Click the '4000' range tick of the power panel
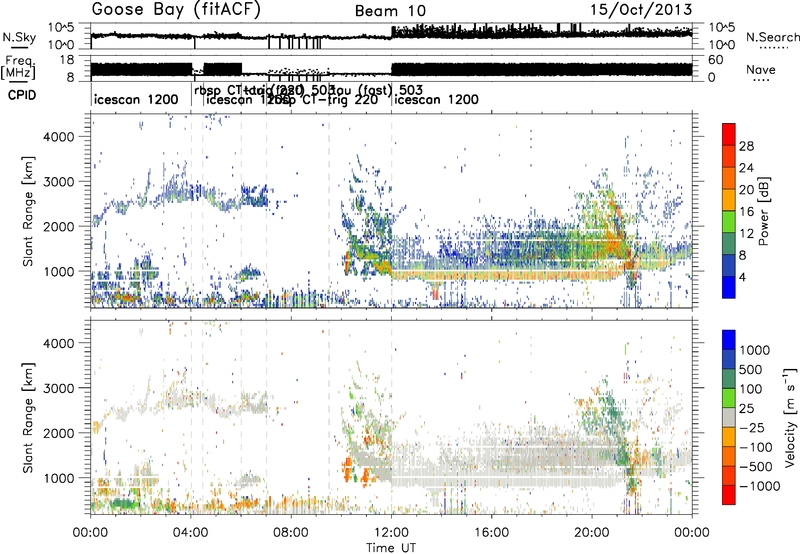This screenshot has width=800, height=554. 58,137
